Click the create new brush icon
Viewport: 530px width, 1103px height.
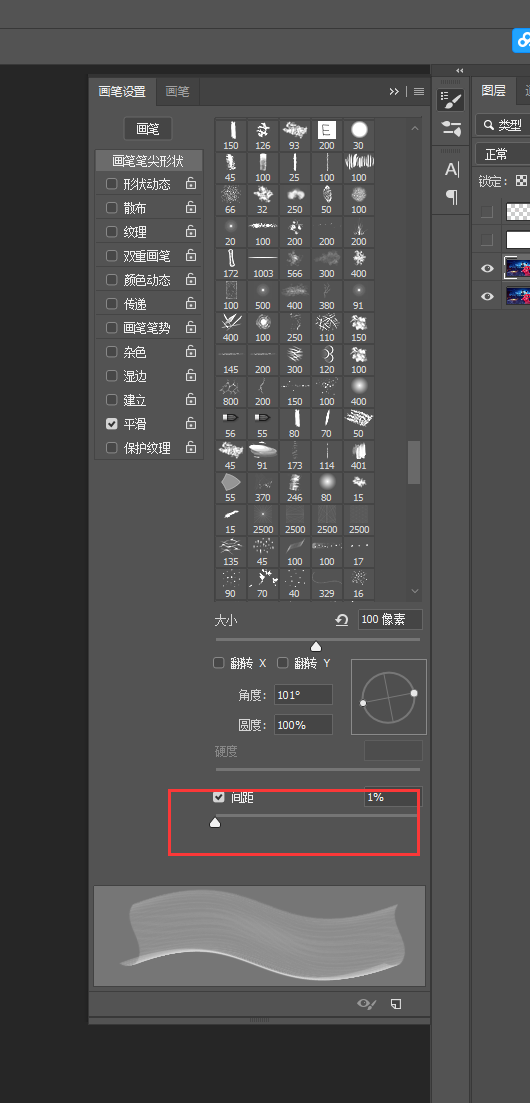[x=396, y=1004]
